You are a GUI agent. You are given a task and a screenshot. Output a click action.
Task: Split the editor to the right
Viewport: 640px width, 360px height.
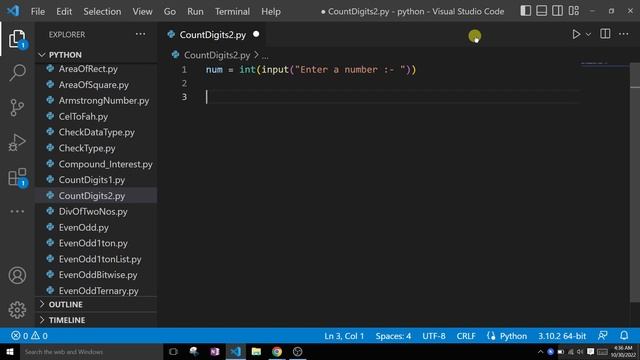point(605,34)
